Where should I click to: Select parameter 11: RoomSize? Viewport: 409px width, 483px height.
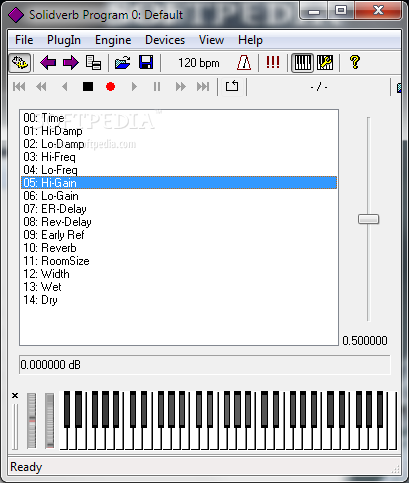pyautogui.click(x=179, y=261)
